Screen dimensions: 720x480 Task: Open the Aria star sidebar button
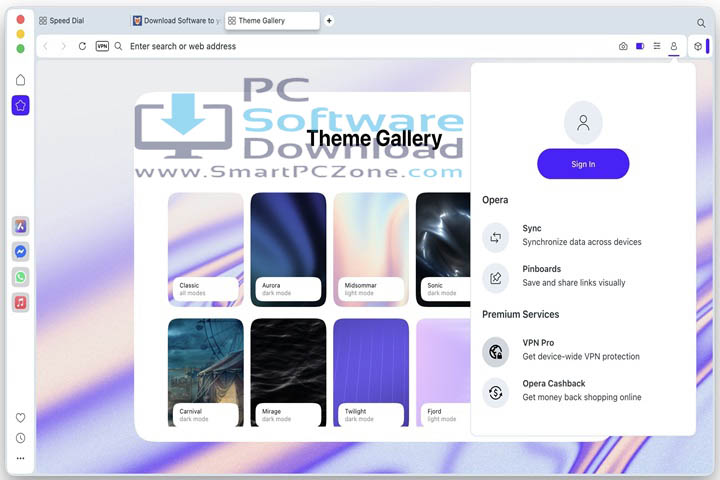pyautogui.click(x=21, y=105)
